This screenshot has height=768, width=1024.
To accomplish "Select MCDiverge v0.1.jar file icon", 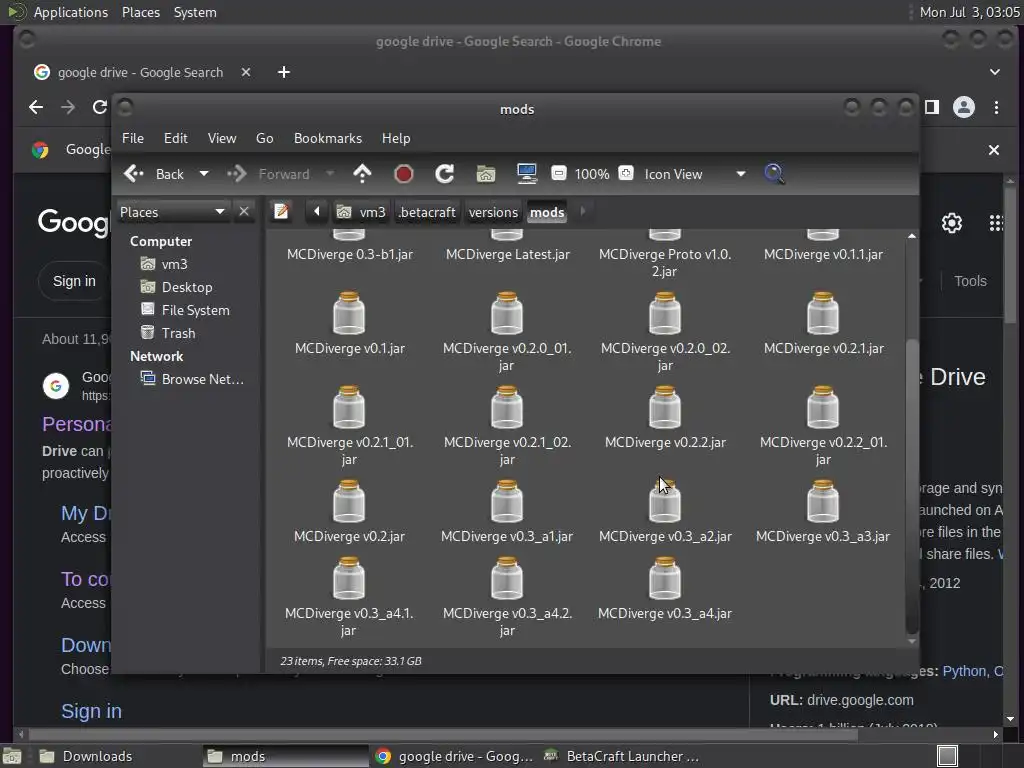I will (x=349, y=313).
